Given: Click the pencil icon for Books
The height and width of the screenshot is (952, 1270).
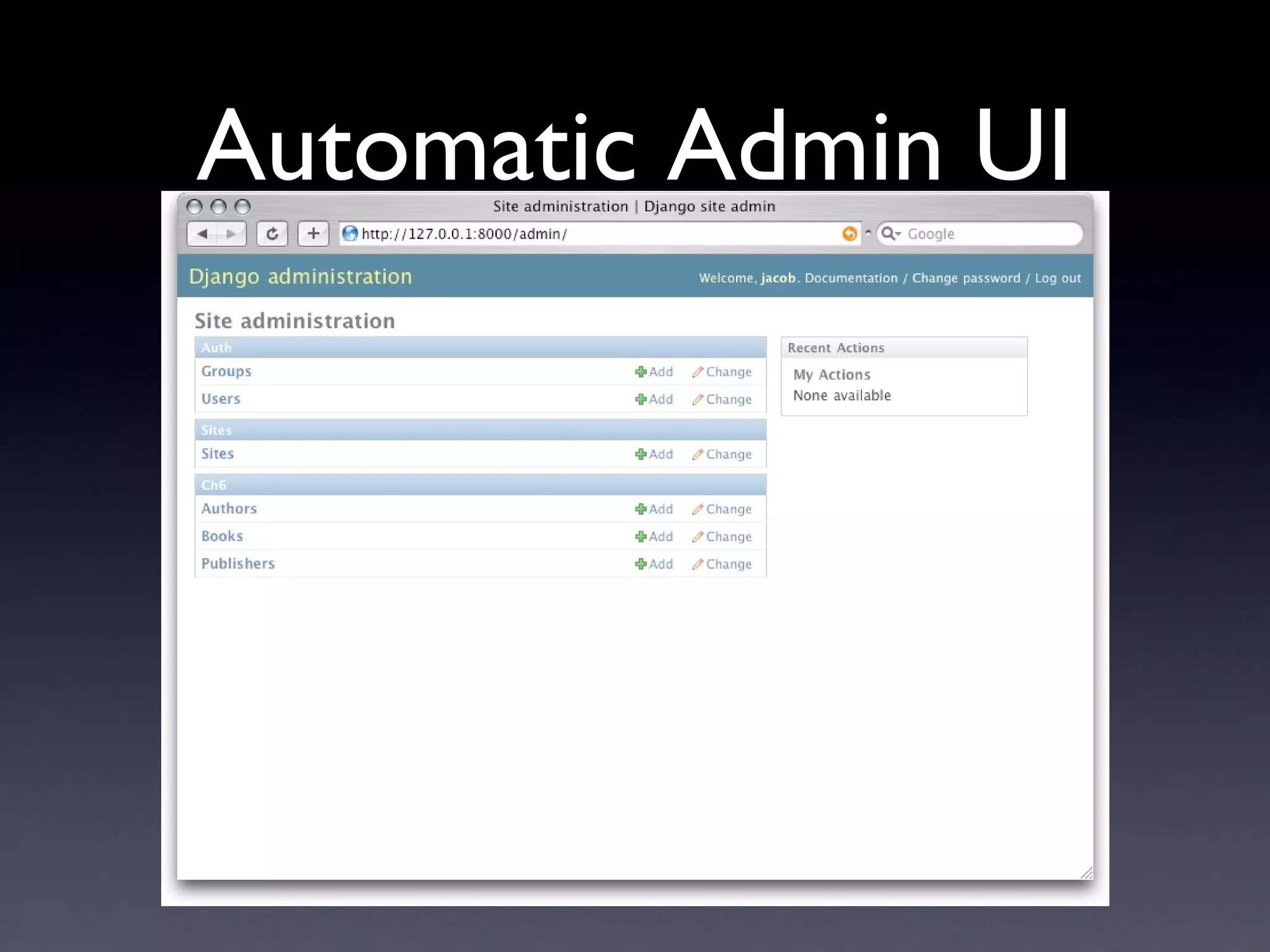Looking at the screenshot, I should 698,537.
